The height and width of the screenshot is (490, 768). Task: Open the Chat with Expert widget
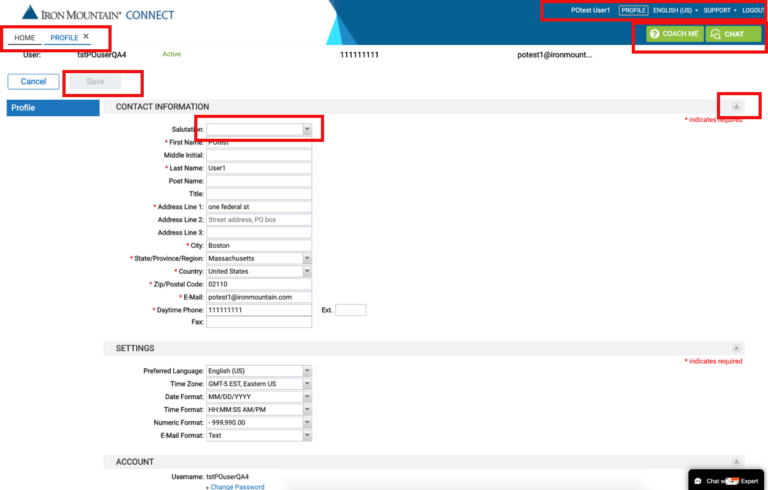726,481
